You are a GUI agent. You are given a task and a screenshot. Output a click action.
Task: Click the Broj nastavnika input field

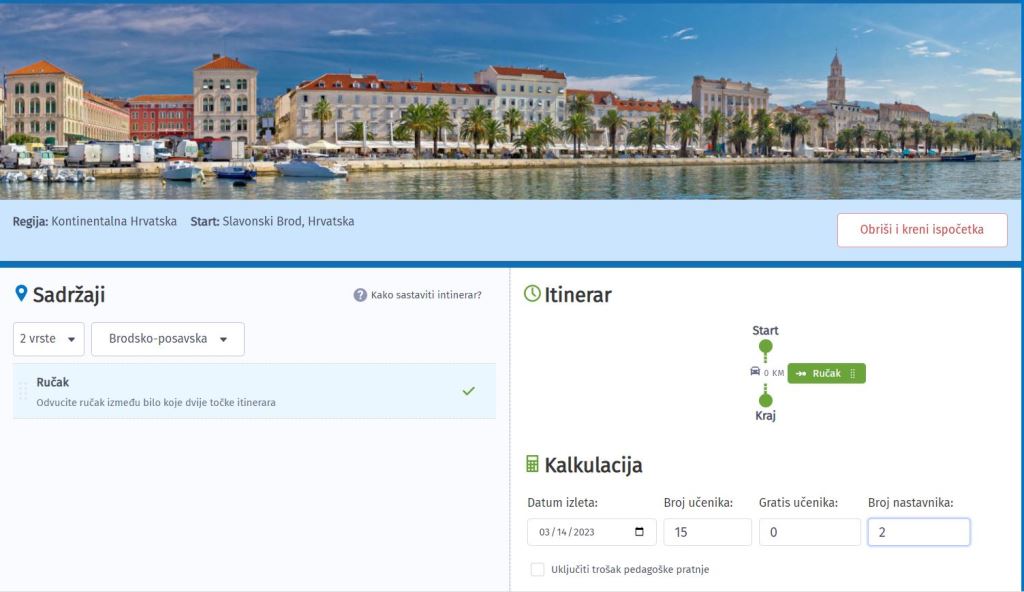(x=918, y=532)
